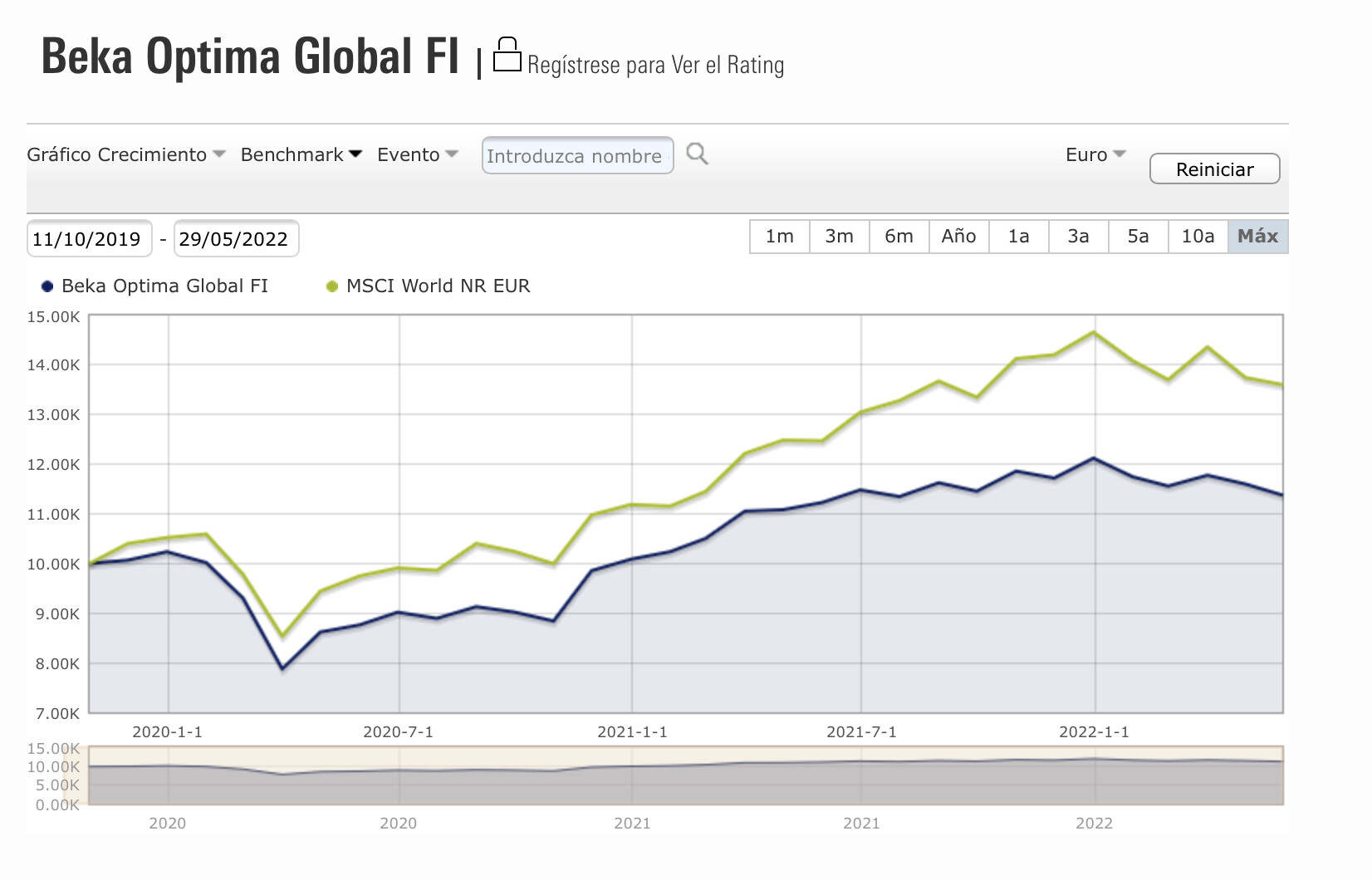Click the Regístrese para Ver el Rating link
This screenshot has height=880, width=1372.
tap(655, 66)
